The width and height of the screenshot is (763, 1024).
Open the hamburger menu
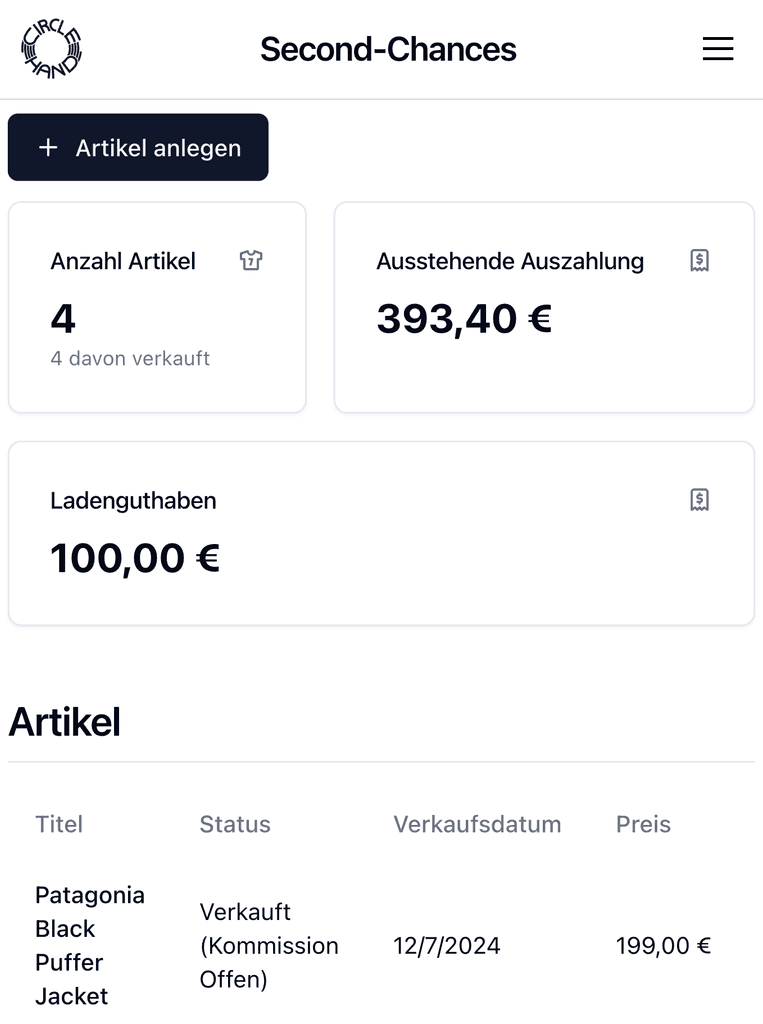click(718, 49)
